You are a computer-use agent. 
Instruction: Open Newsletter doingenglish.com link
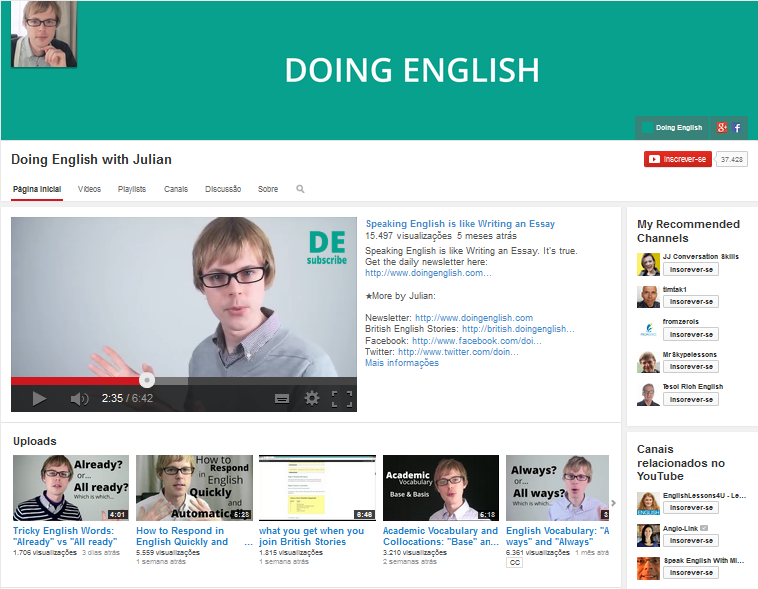pyautogui.click(x=474, y=318)
